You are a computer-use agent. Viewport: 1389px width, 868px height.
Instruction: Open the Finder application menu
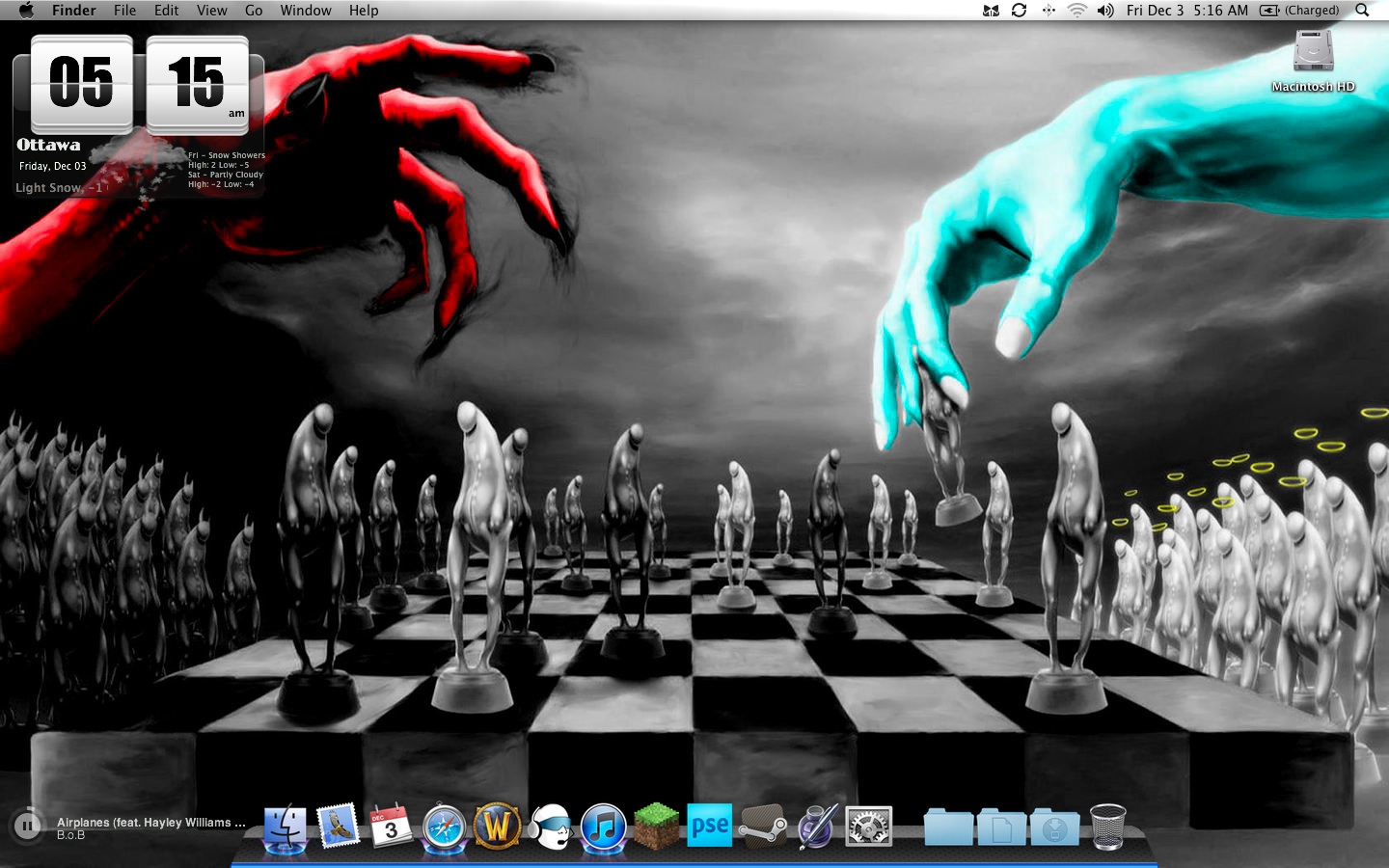coord(73,10)
